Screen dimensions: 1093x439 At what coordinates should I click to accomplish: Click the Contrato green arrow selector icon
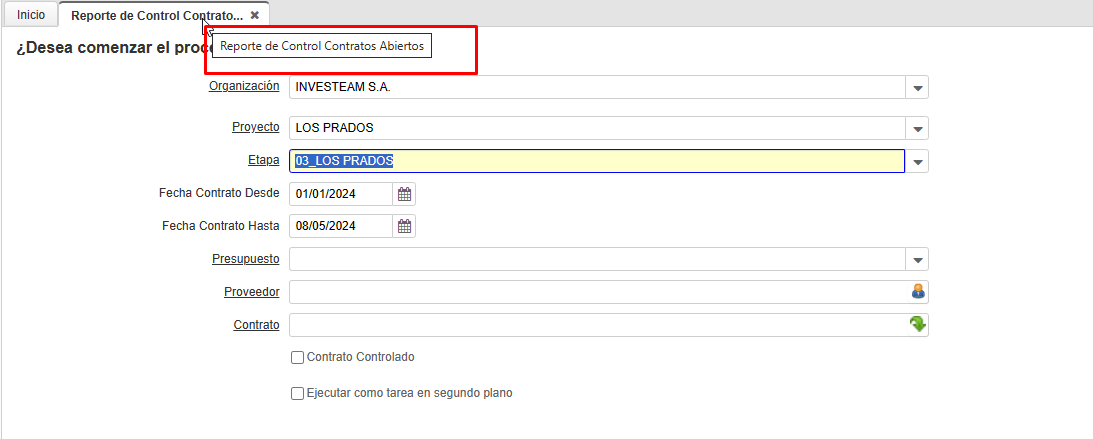[x=917, y=324]
